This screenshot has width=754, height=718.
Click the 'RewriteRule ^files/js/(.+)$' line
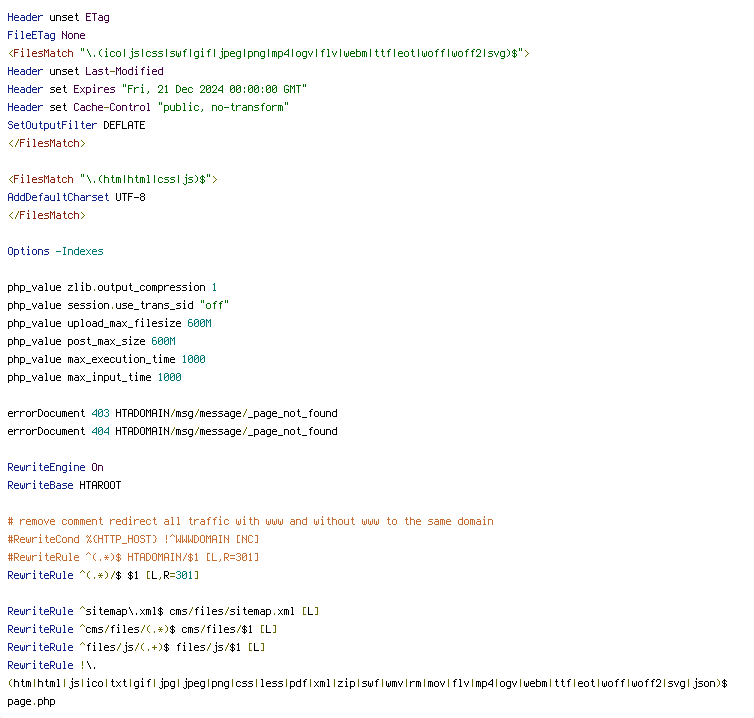[136, 648]
